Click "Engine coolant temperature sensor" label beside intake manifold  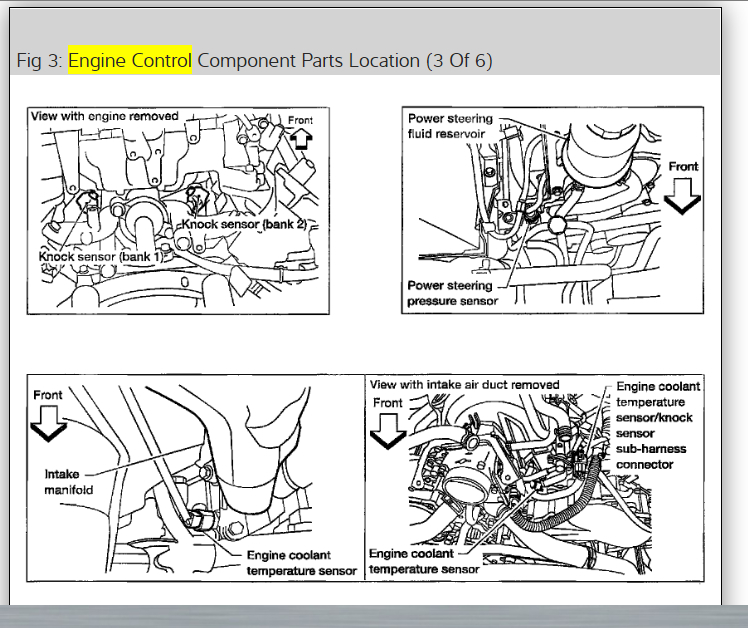coord(301,563)
